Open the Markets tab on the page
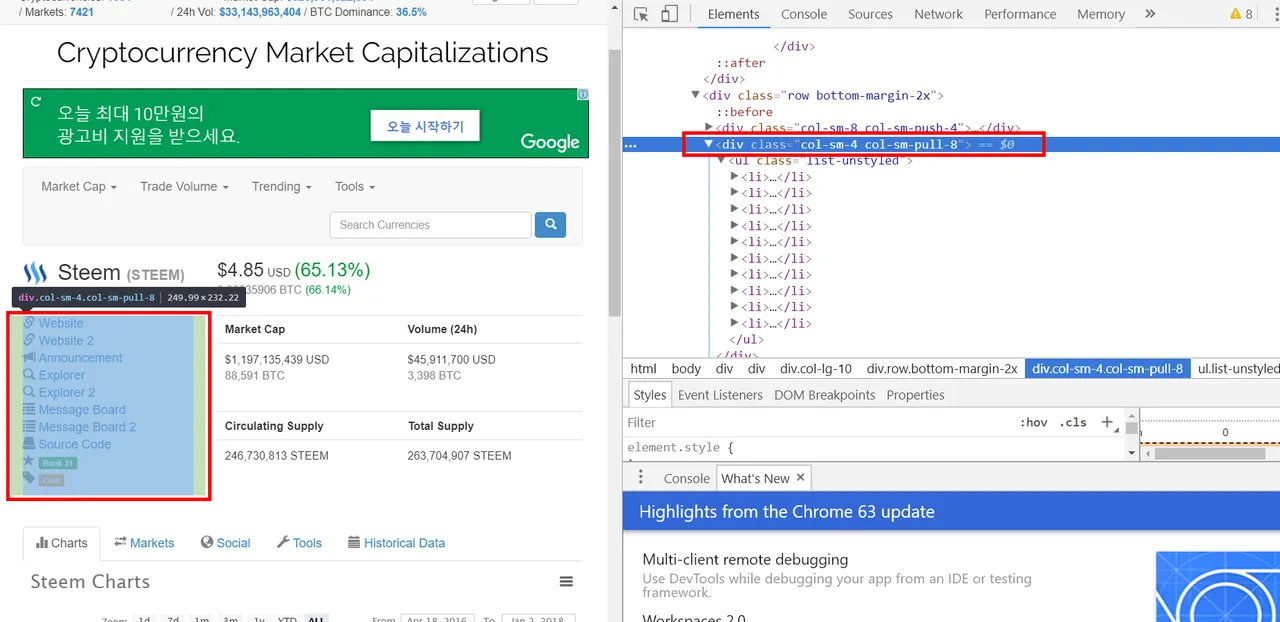 (144, 543)
